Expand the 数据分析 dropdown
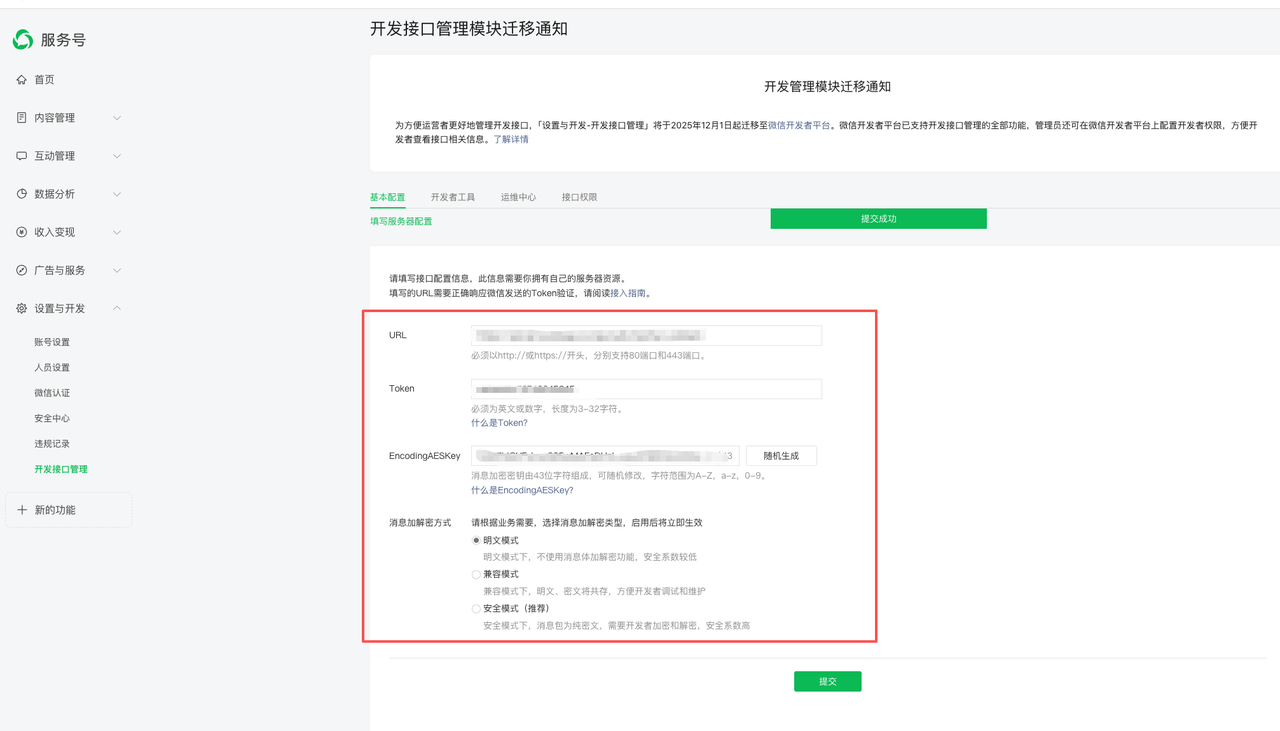This screenshot has width=1280, height=731. pyautogui.click(x=116, y=193)
